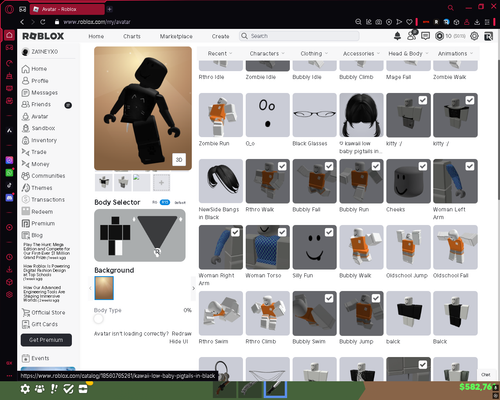Expand the Clothing dropdown

tap(314, 53)
